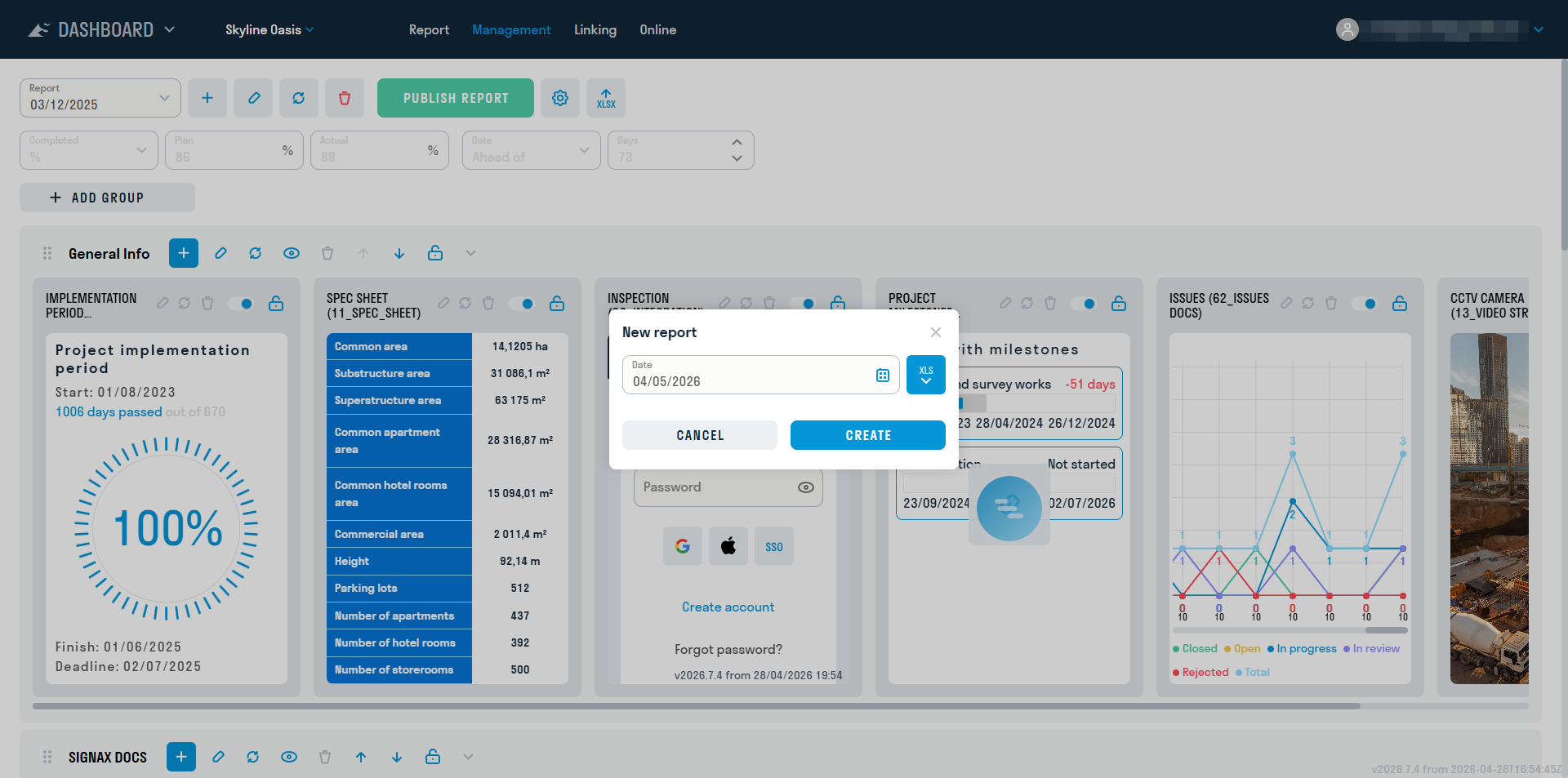The width and height of the screenshot is (1568, 778).
Task: Open the Report date dropdown
Action: (x=100, y=98)
